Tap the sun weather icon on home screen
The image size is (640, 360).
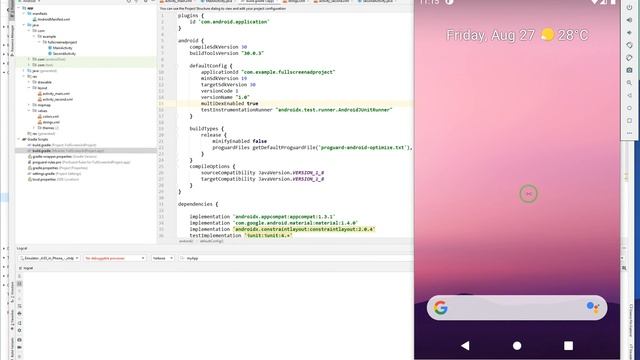click(x=547, y=35)
